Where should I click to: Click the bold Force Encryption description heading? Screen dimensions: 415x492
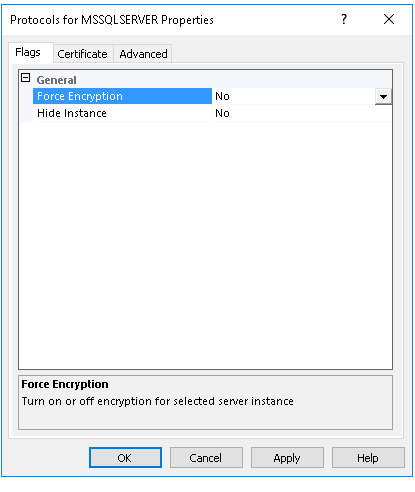point(65,384)
